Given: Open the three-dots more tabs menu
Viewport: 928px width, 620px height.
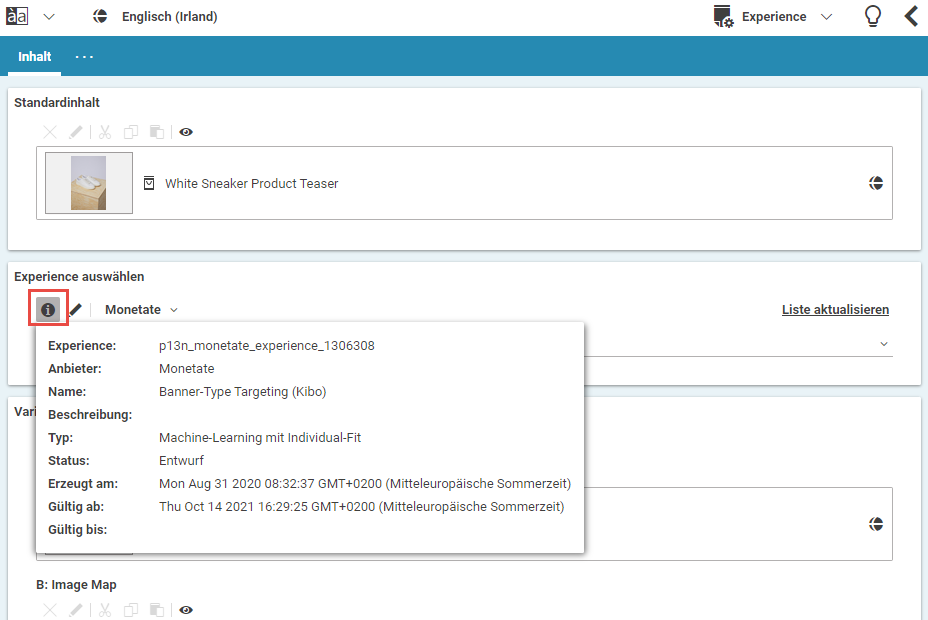Looking at the screenshot, I should tap(84, 57).
